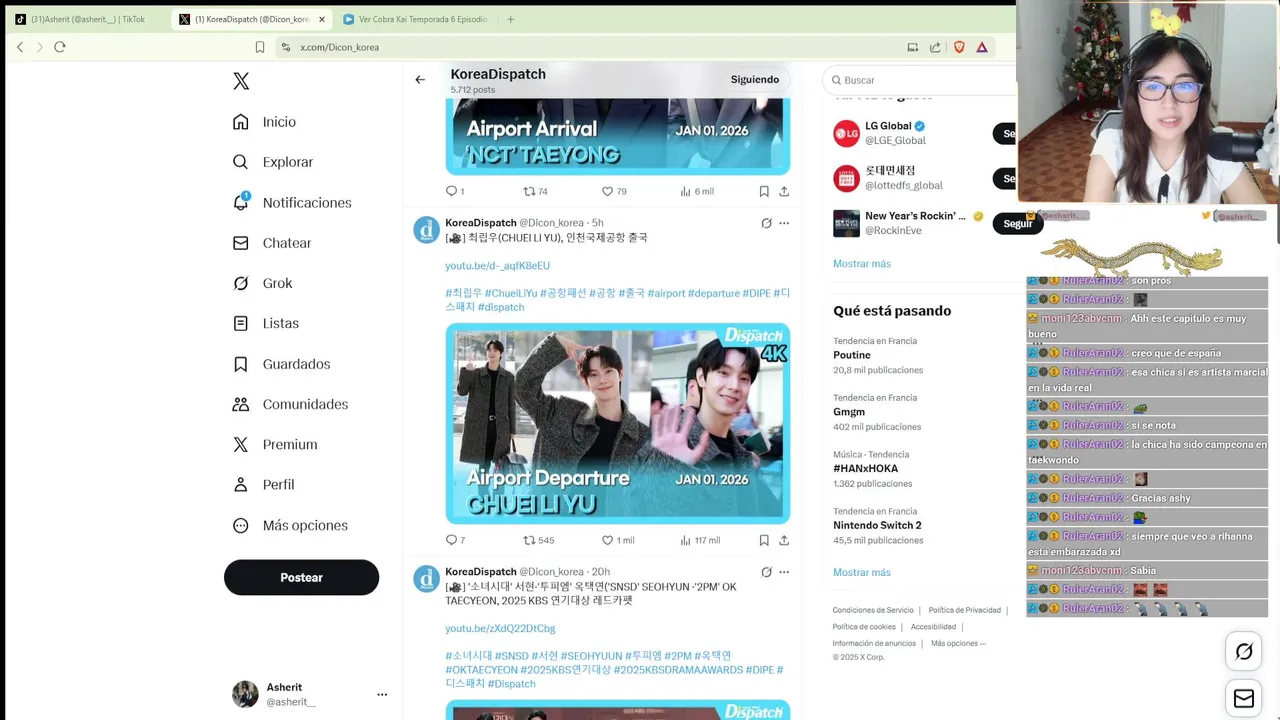Screen dimensions: 1280x720
Task: Click the browser back arrow
Action: click(20, 47)
